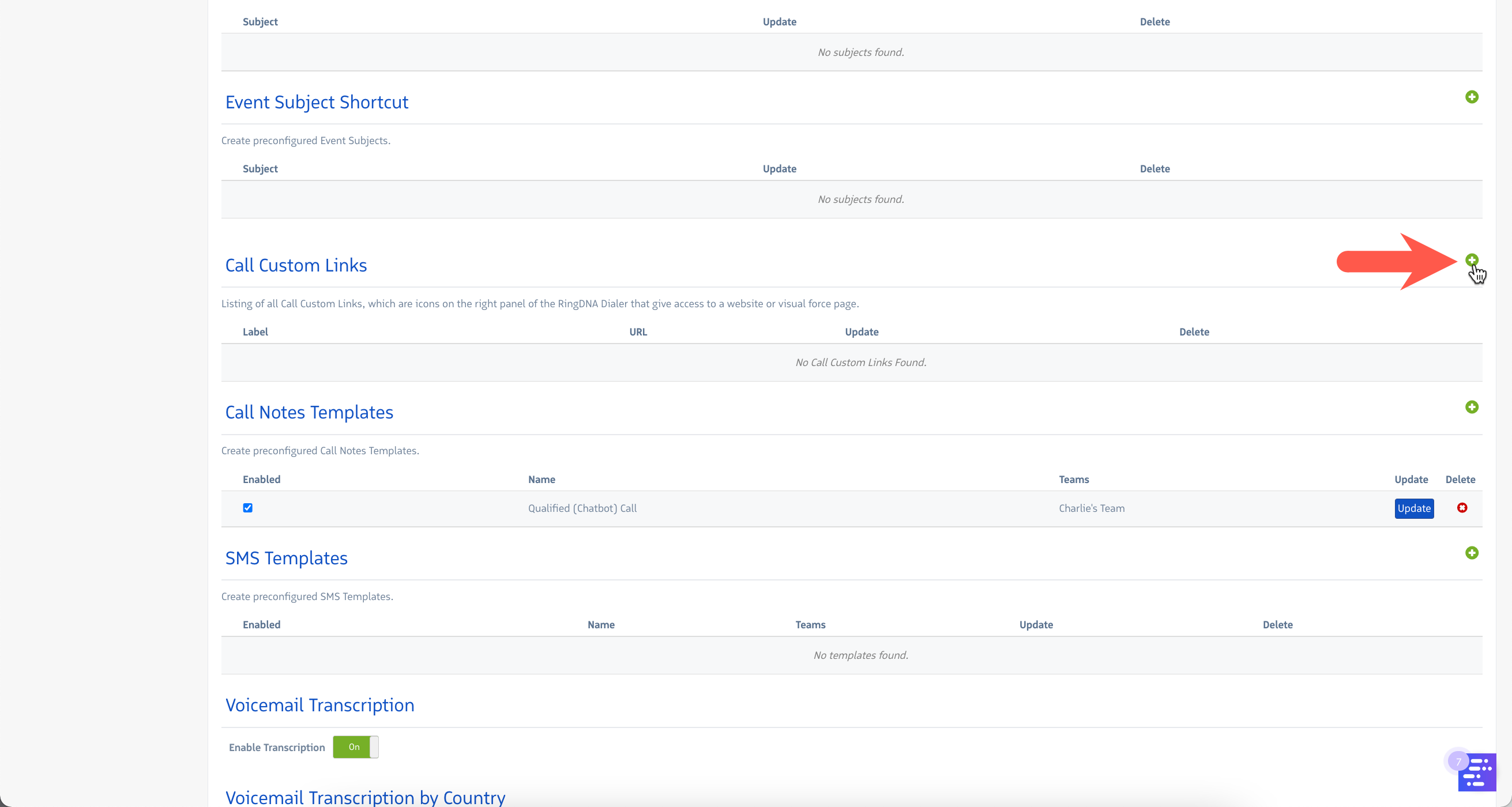Uncheck Enabled for Qualified (Chatbot) Call
The image size is (1512, 807).
pyautogui.click(x=248, y=508)
